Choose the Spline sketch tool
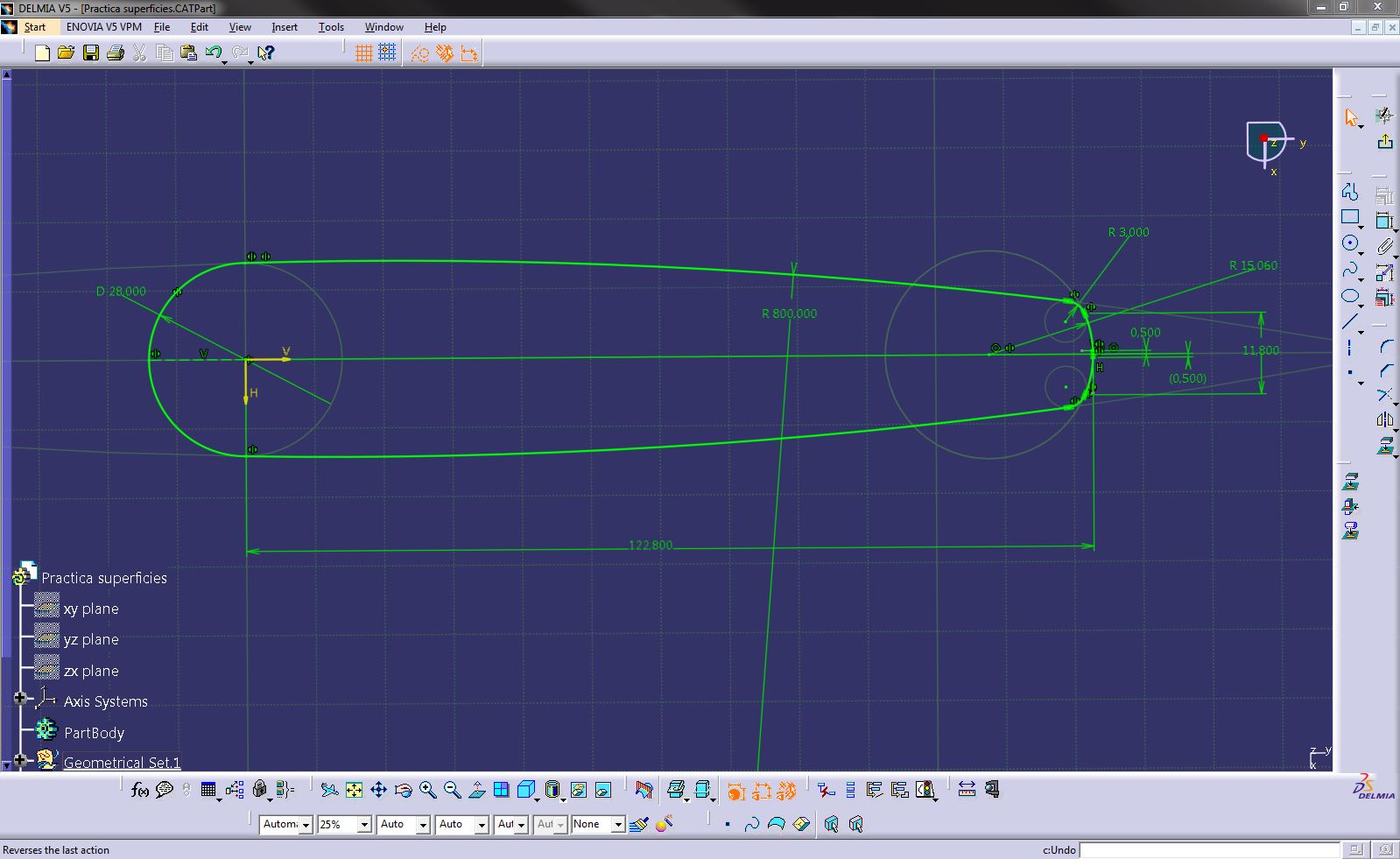Viewport: 1400px width, 859px height. 1350,270
